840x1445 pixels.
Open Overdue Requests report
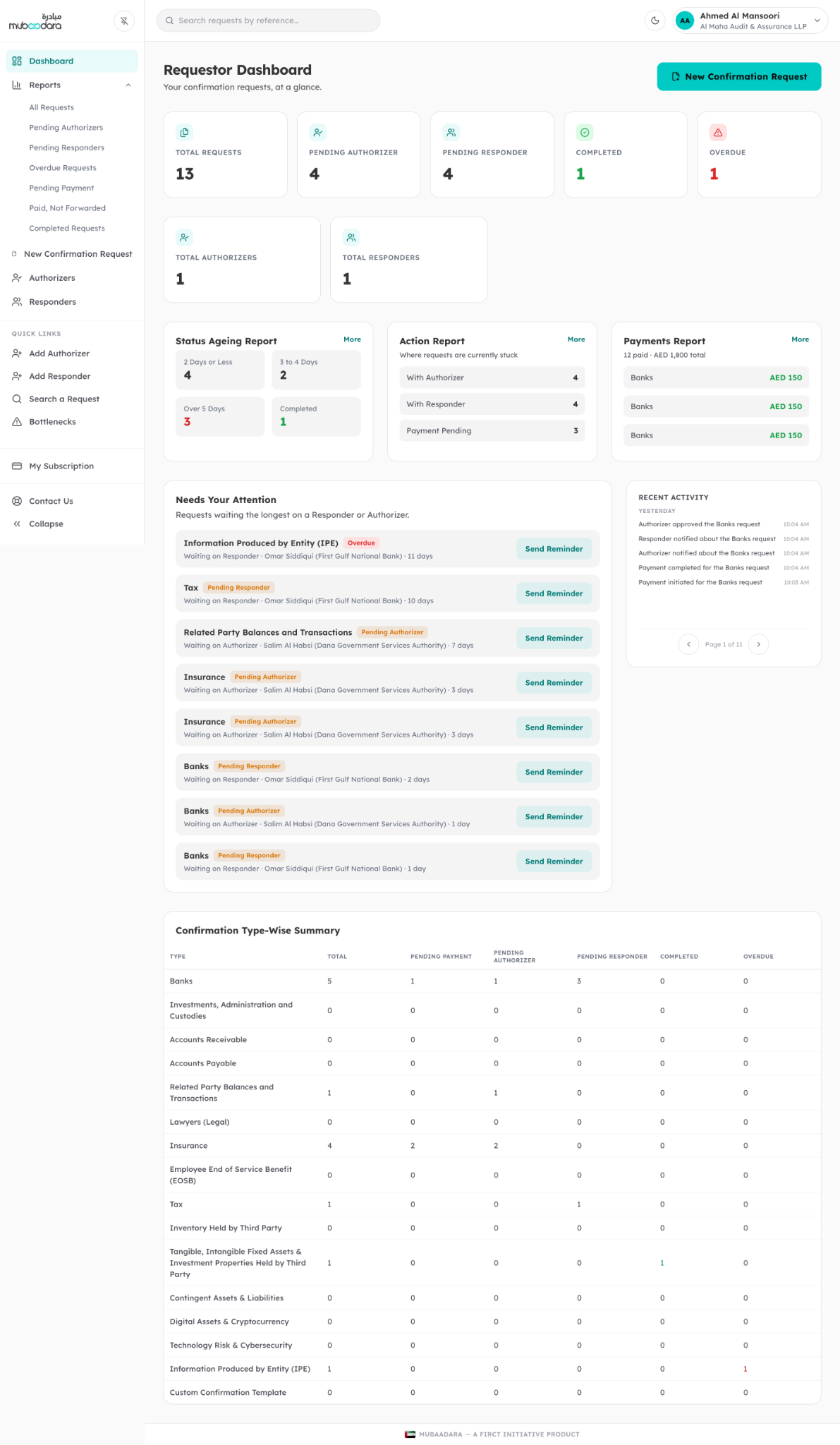pyautogui.click(x=63, y=168)
